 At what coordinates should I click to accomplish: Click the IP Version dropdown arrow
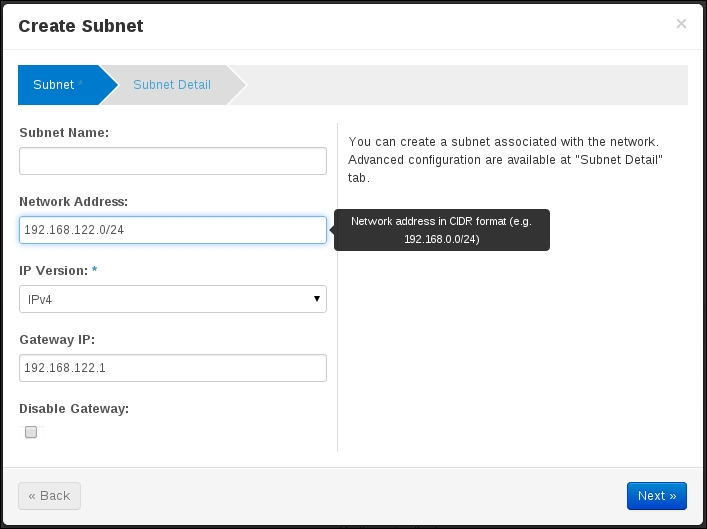[317, 299]
